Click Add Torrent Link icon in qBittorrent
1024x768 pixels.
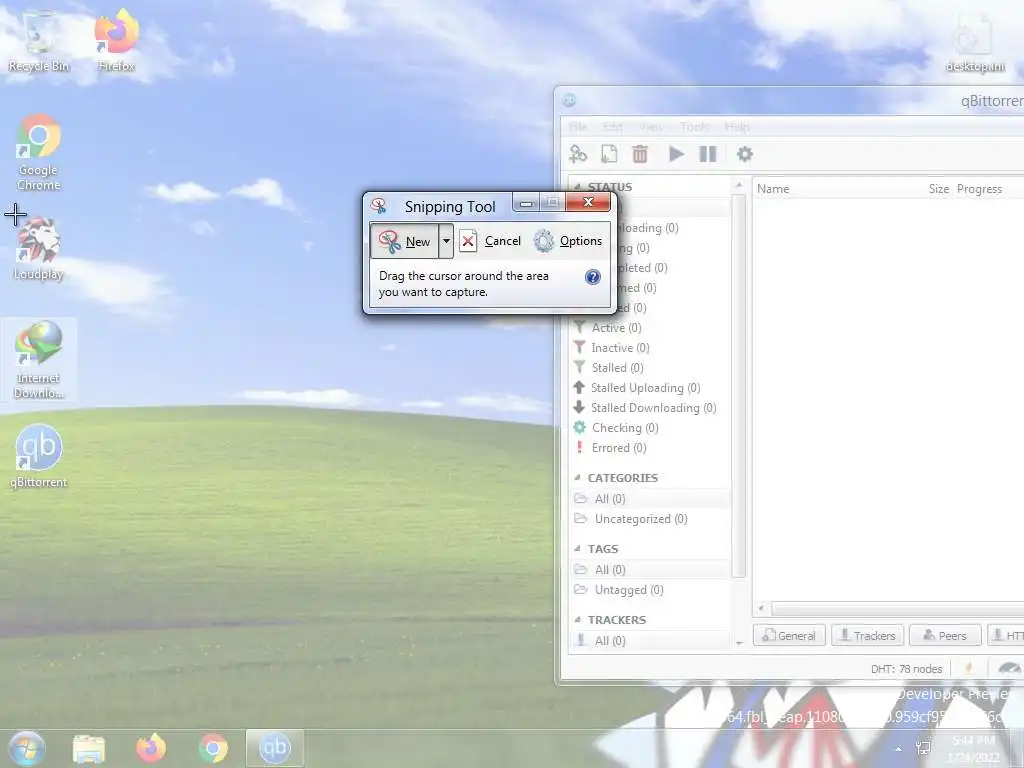point(578,154)
